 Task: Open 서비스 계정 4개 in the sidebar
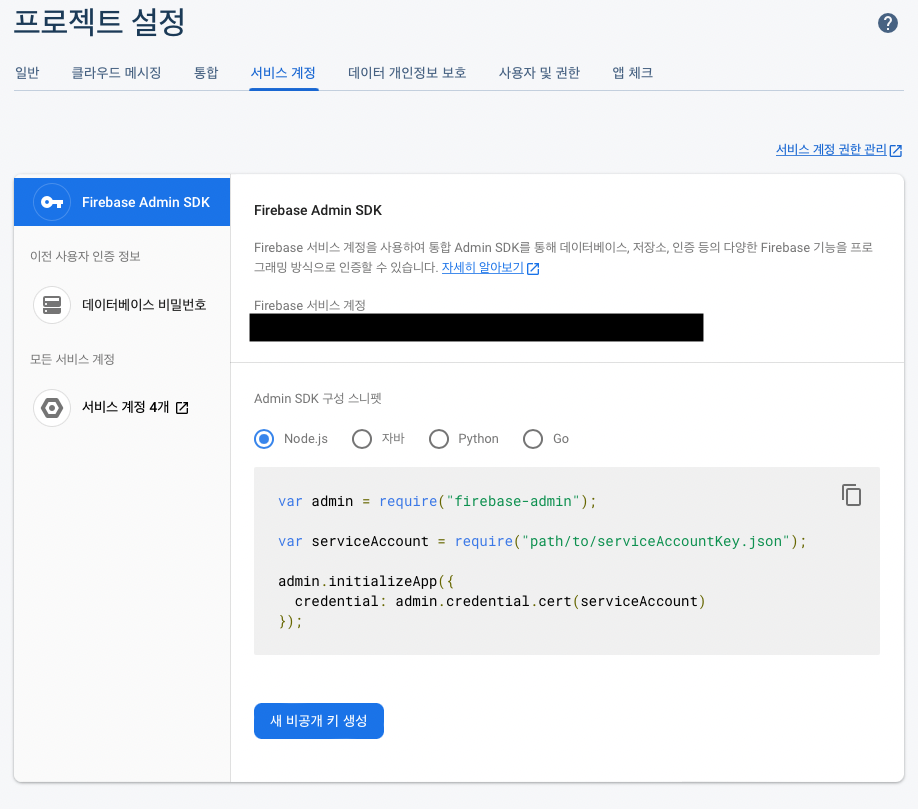tap(122, 407)
